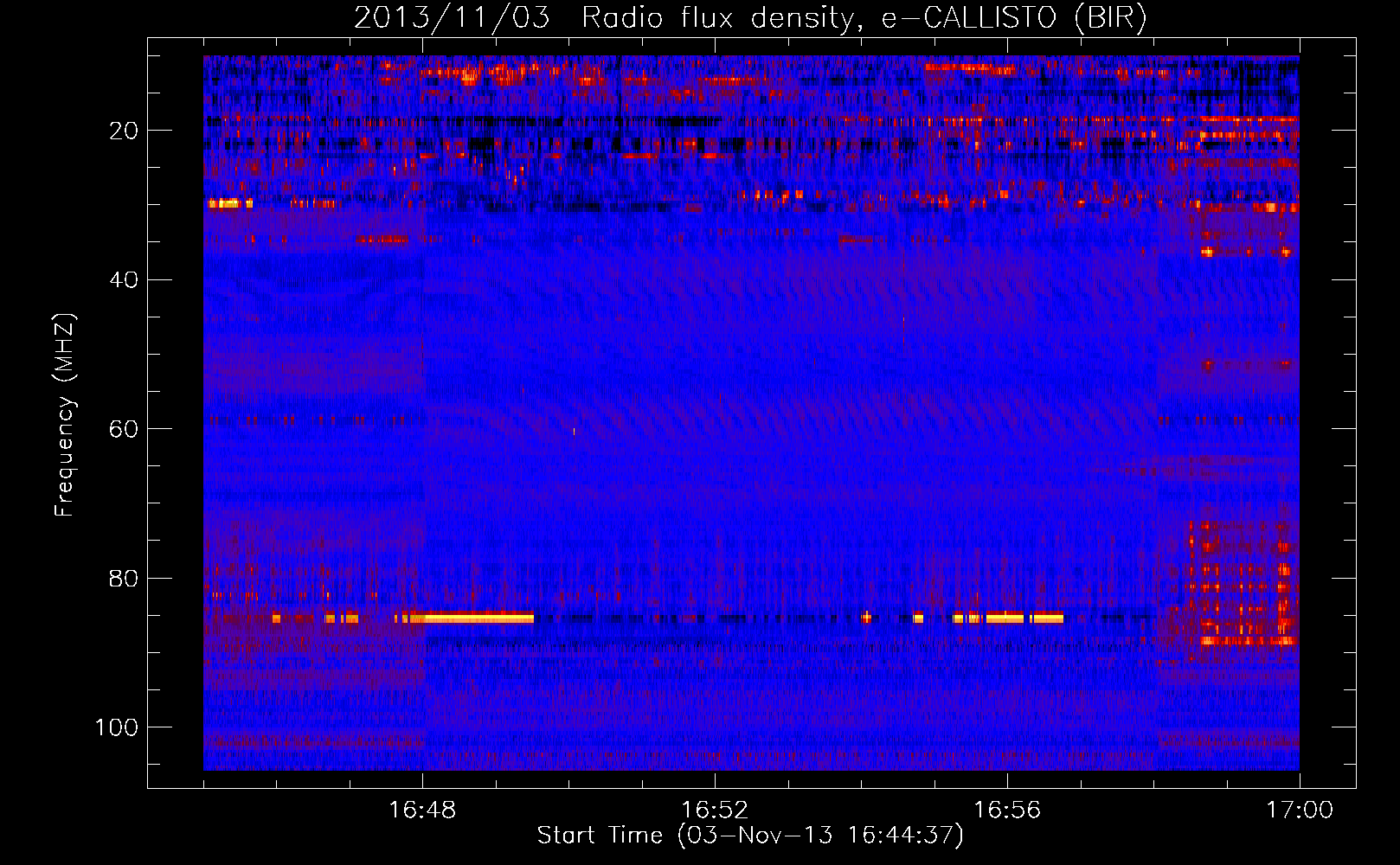Viewport: 1400px width, 865px height.
Task: Click the long bright yellow burst starting at 16:48
Action: 472,618
